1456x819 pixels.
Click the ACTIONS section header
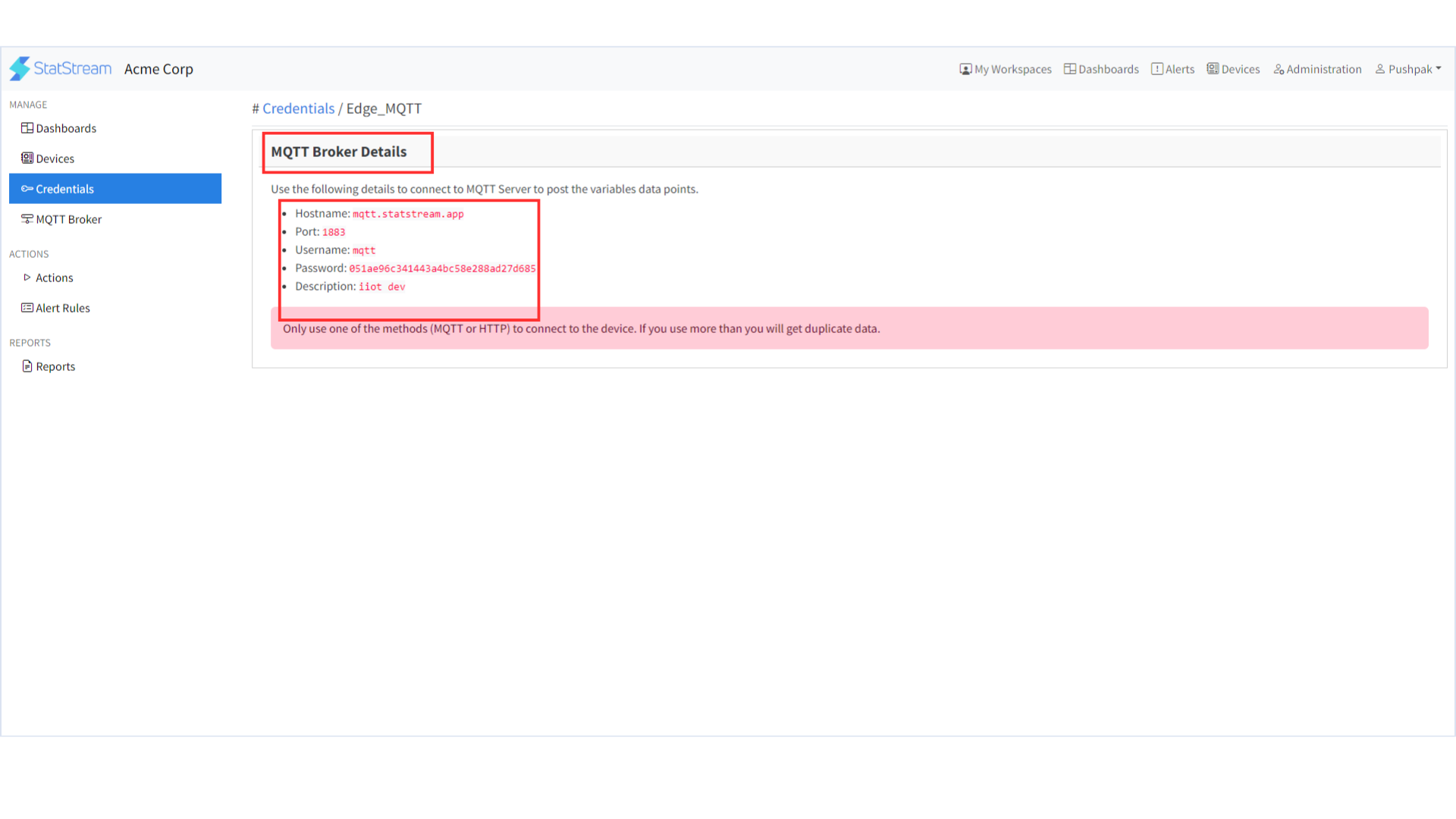(29, 254)
